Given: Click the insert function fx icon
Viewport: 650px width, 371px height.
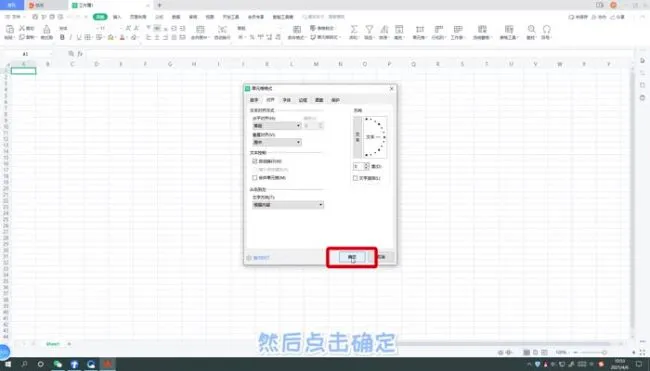Looking at the screenshot, I should (80, 54).
